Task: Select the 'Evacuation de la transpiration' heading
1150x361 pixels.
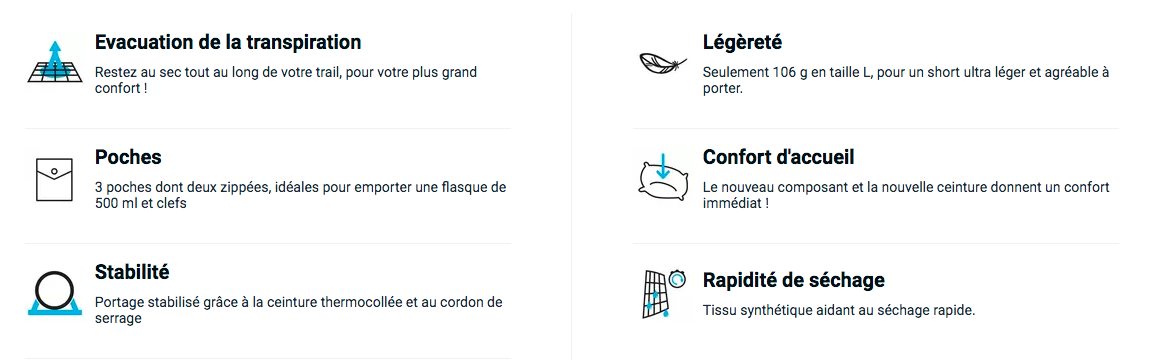Action: [227, 42]
